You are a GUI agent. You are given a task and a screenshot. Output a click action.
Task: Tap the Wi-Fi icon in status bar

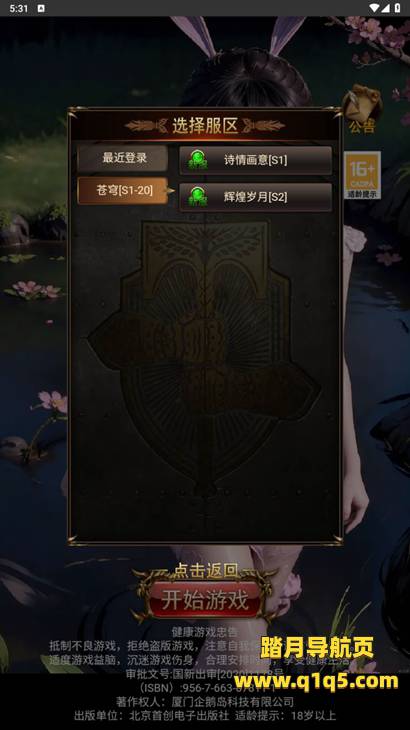pyautogui.click(x=374, y=8)
